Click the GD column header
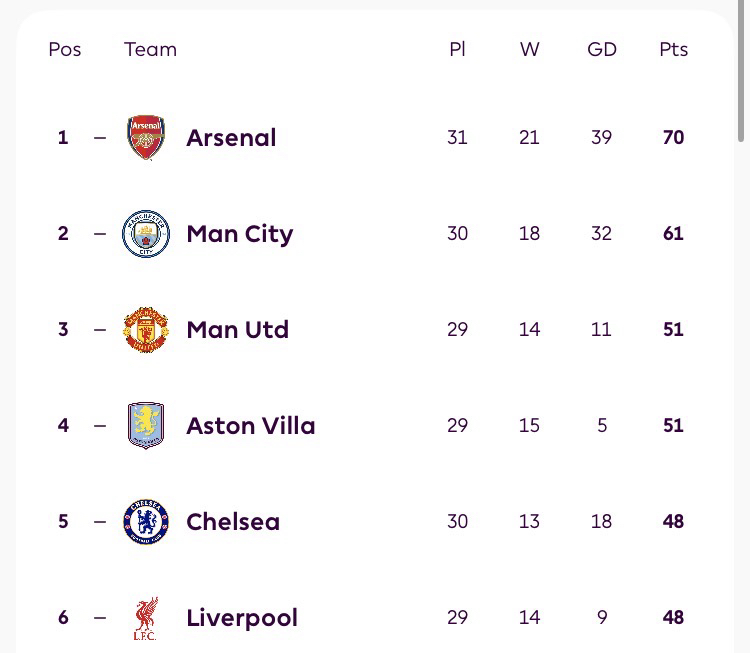Viewport: 750px width, 653px height. point(601,50)
